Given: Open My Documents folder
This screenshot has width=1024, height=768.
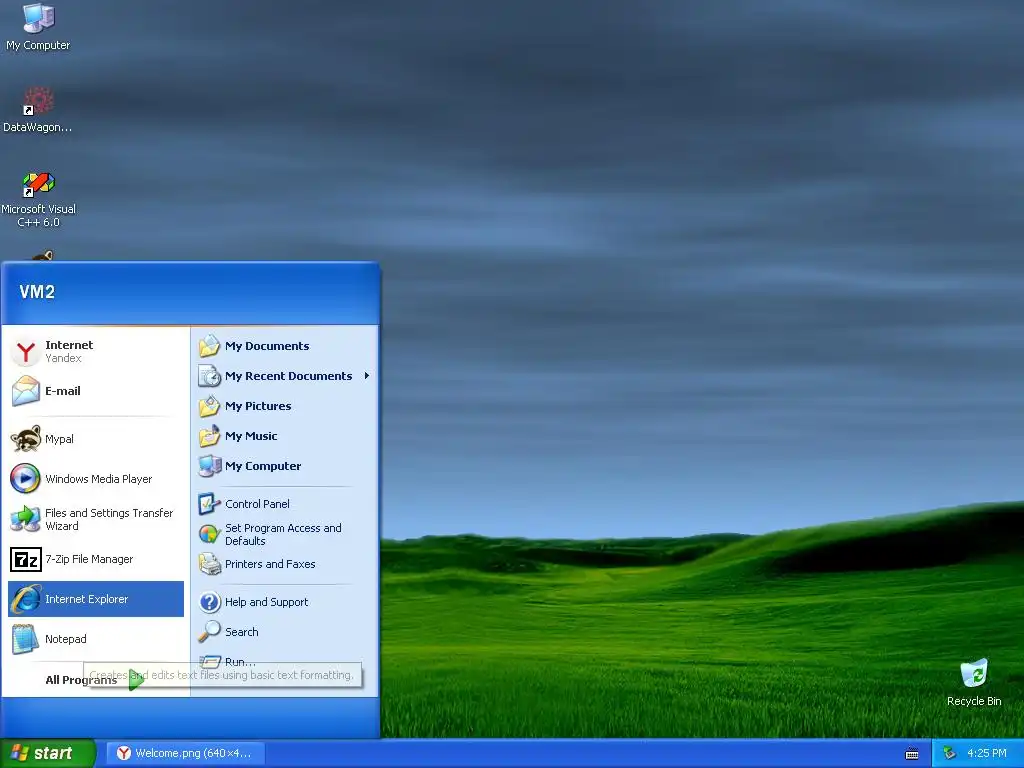Looking at the screenshot, I should [x=285, y=346].
